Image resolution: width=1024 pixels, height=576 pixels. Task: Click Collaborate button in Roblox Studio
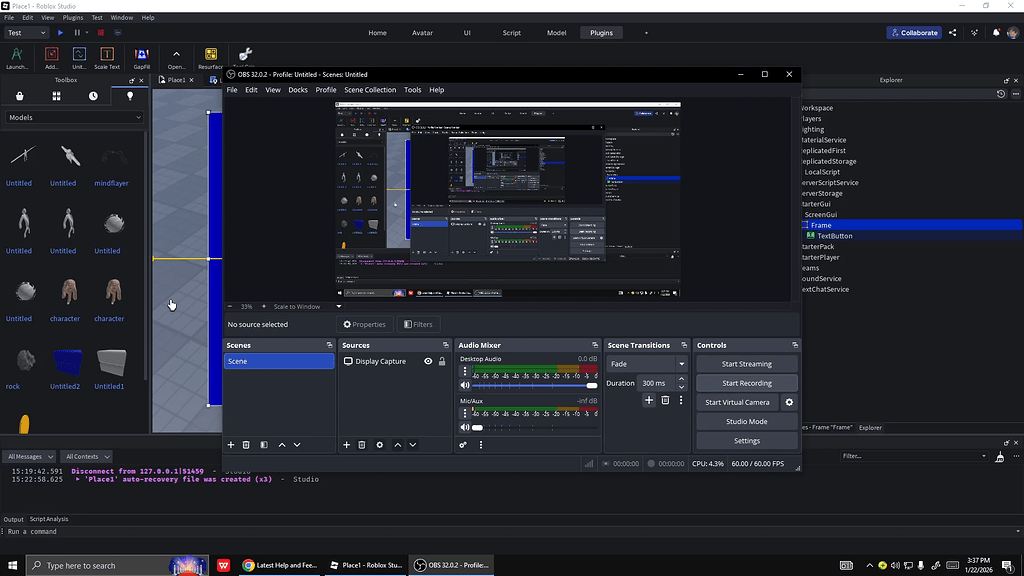(914, 33)
